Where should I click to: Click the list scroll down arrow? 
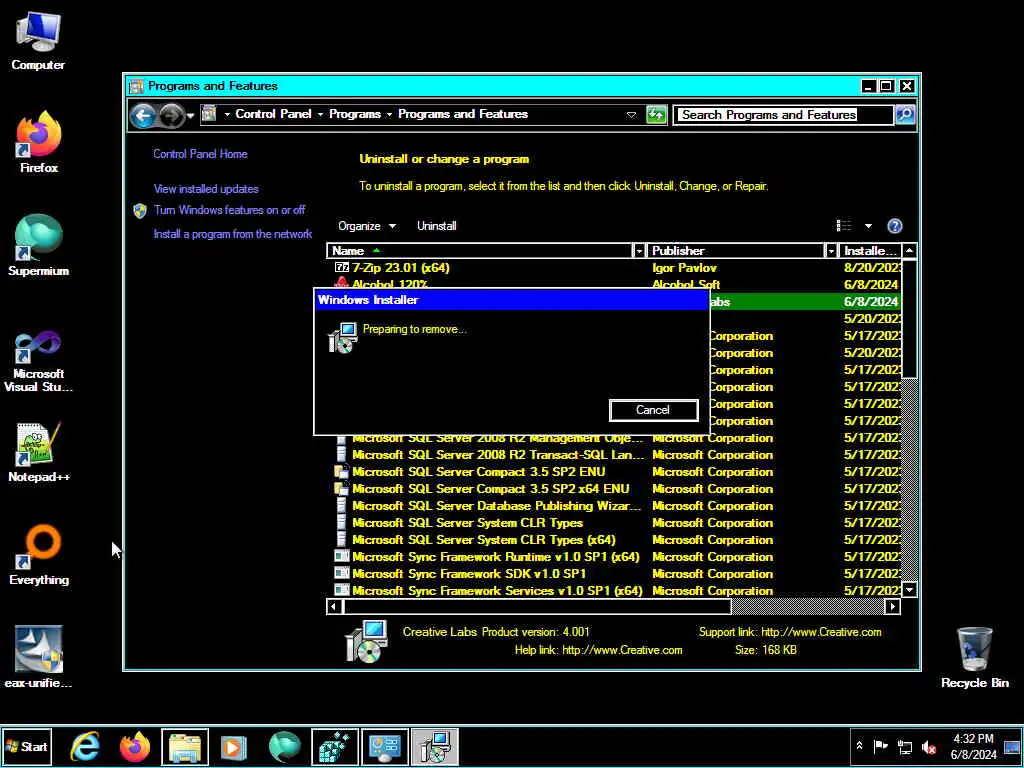tap(909, 590)
